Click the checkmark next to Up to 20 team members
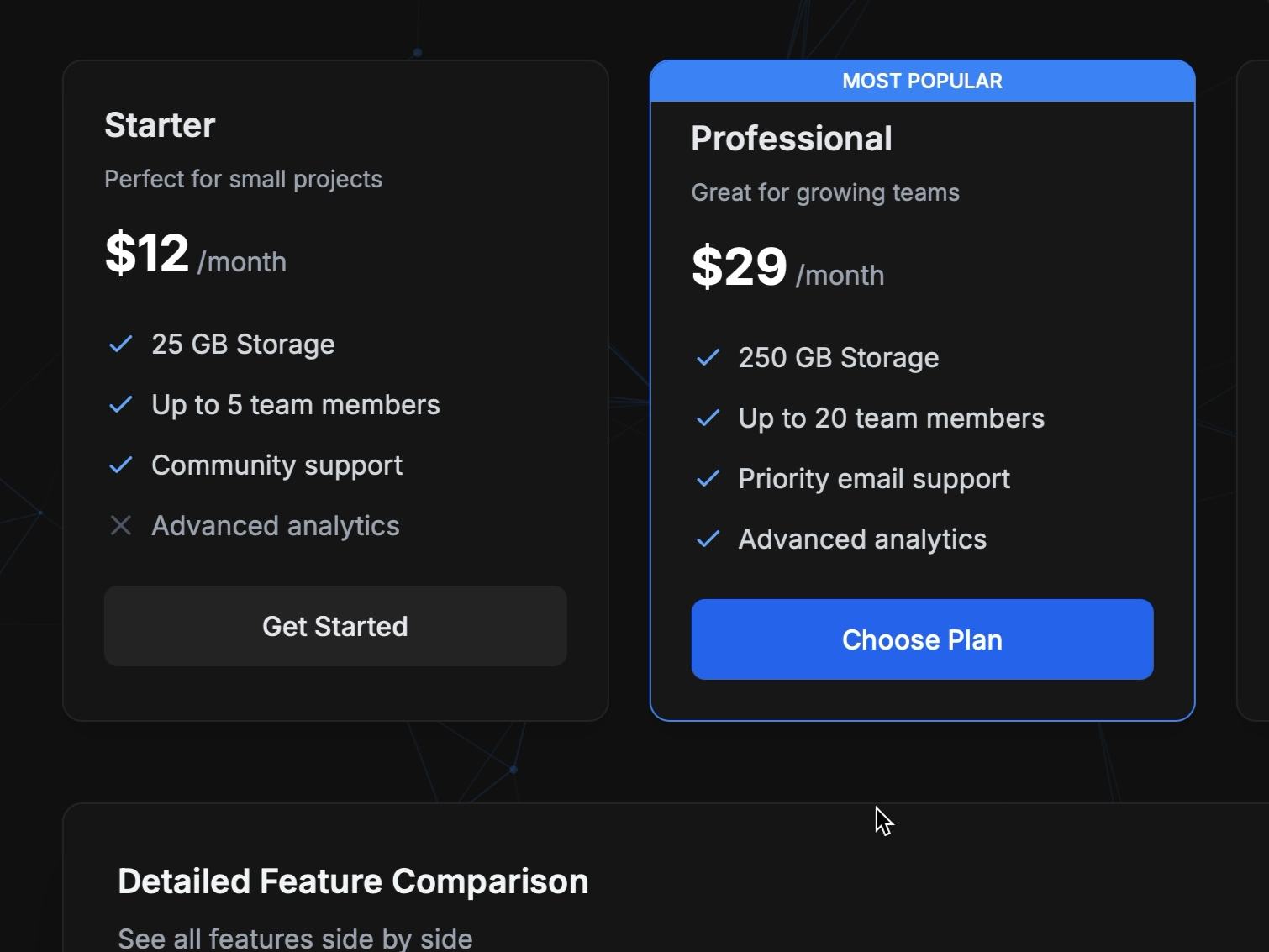The width and height of the screenshot is (1269, 952). pyautogui.click(x=708, y=418)
